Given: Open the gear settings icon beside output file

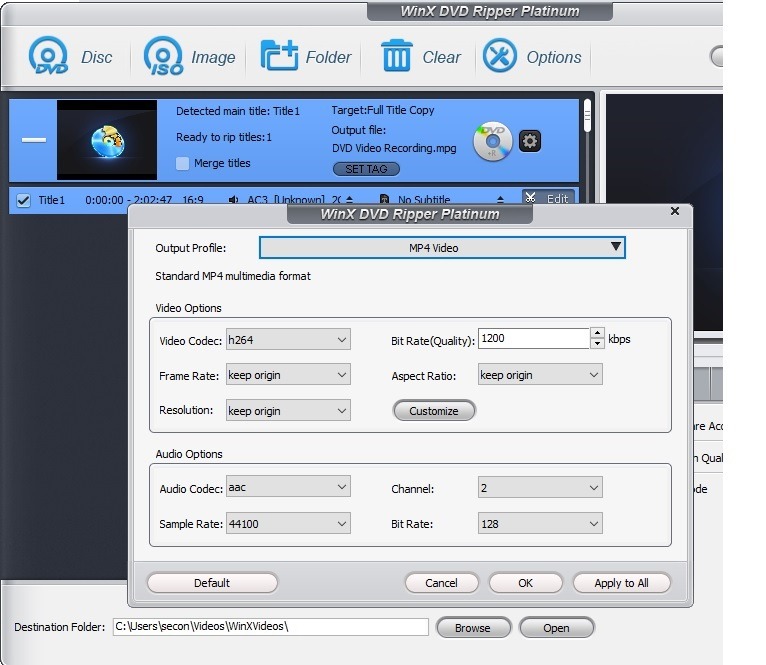Looking at the screenshot, I should (x=530, y=141).
